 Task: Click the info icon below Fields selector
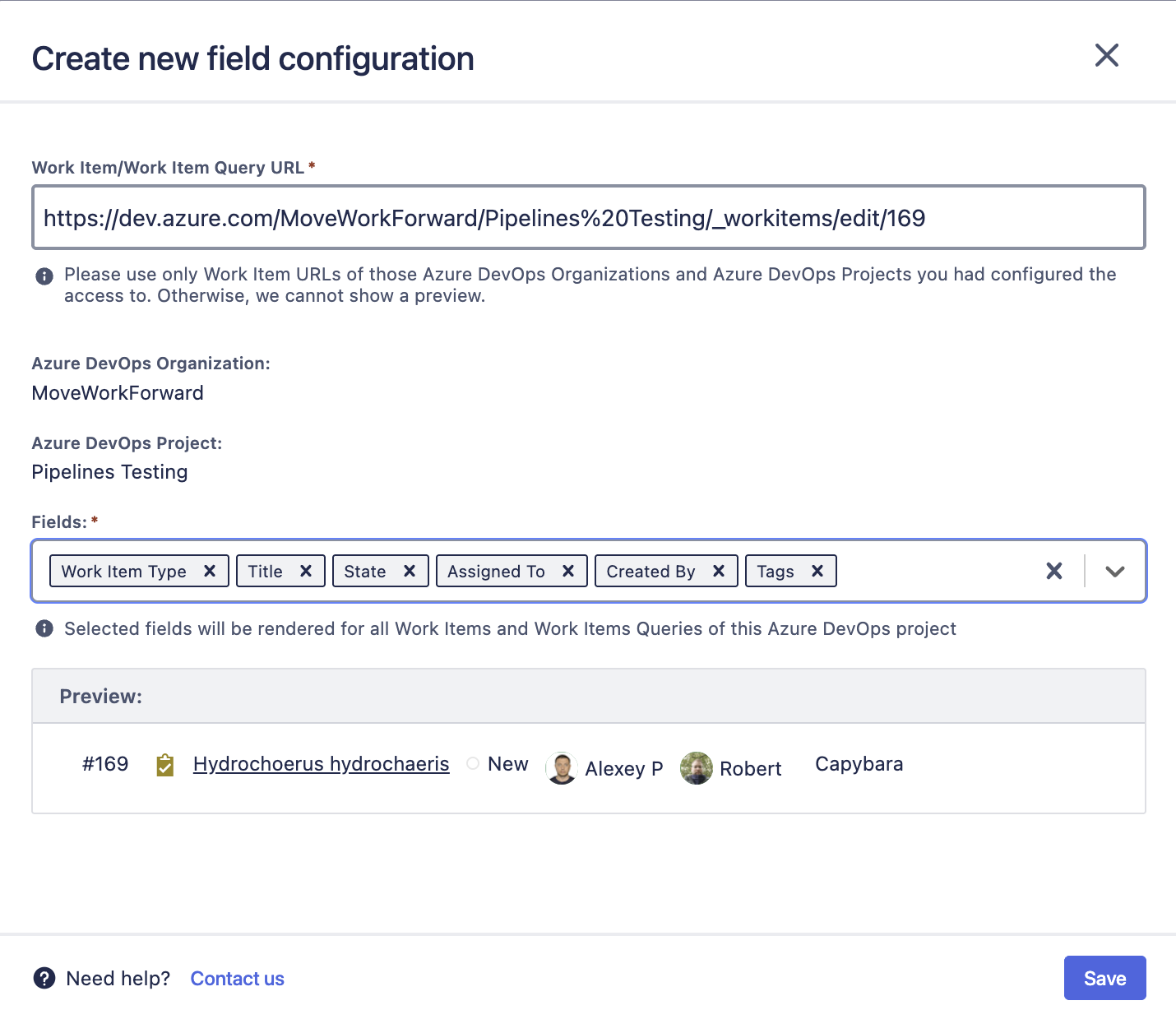click(44, 629)
